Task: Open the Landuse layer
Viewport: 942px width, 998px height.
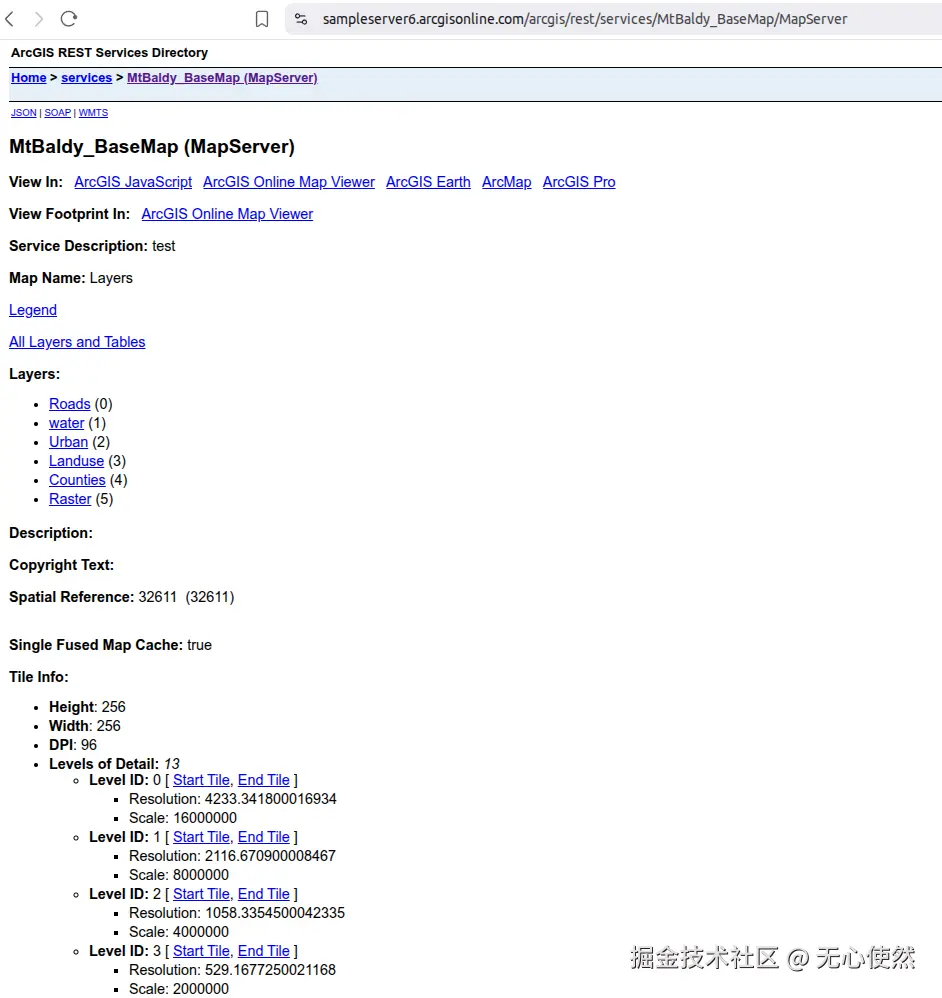Action: 76,461
